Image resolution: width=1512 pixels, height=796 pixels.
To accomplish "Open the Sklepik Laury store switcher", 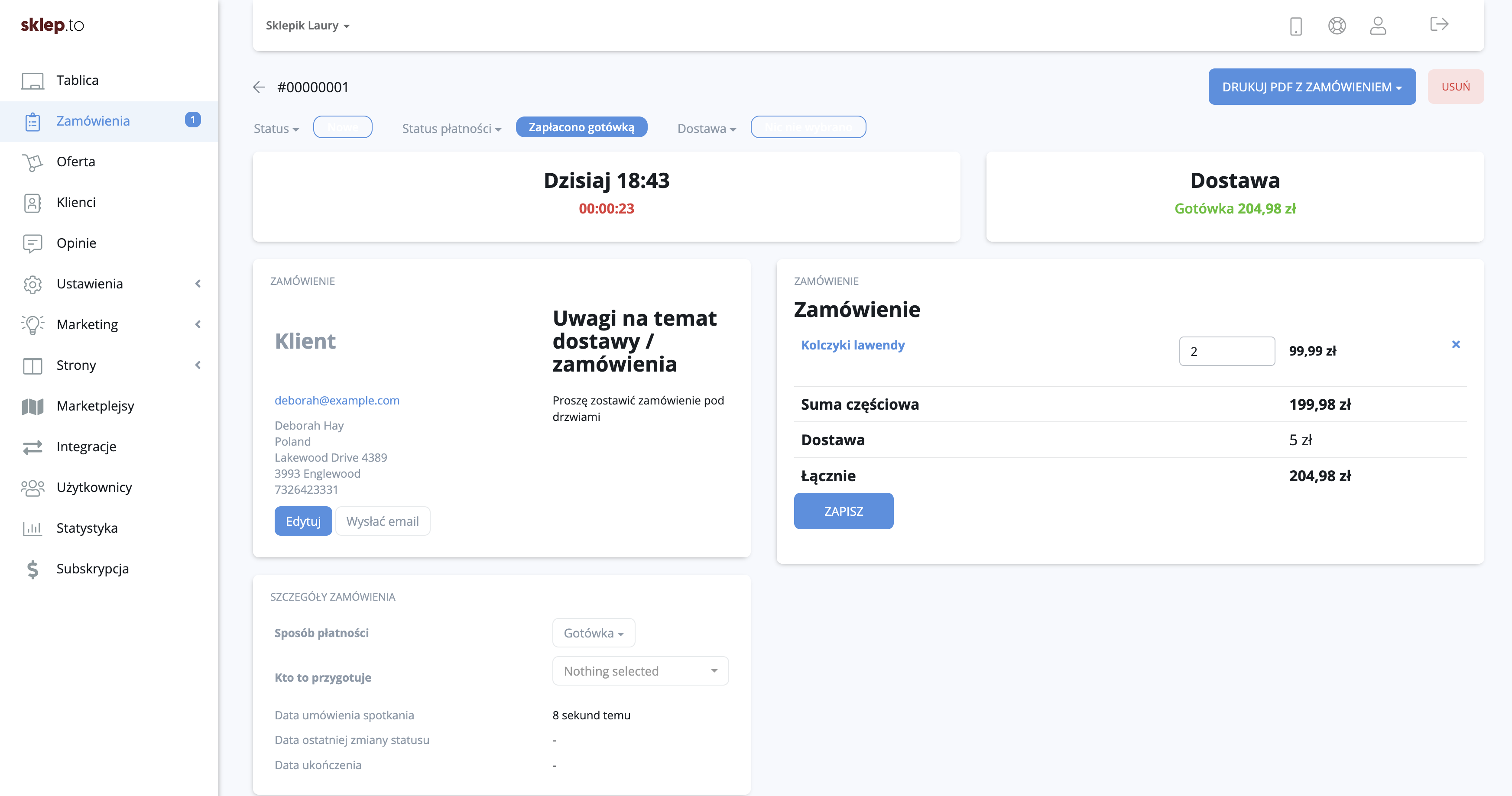I will [307, 26].
